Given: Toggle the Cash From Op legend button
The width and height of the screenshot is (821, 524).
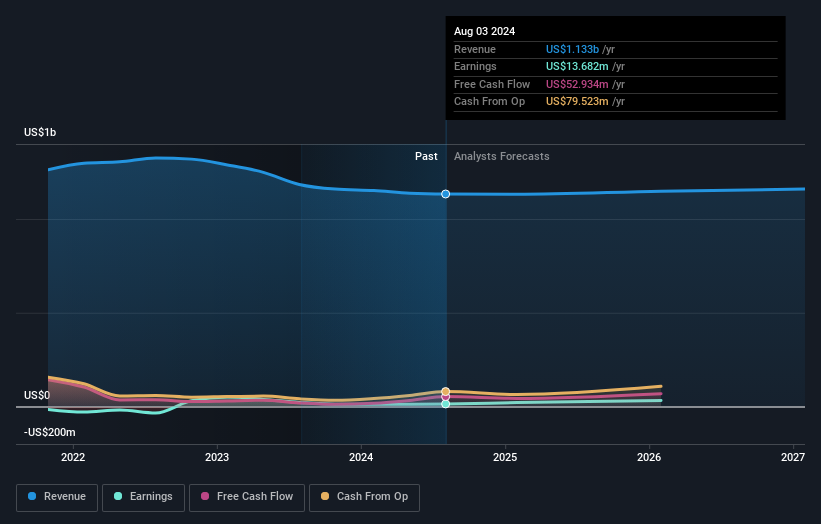Looking at the screenshot, I should pyautogui.click(x=364, y=497).
